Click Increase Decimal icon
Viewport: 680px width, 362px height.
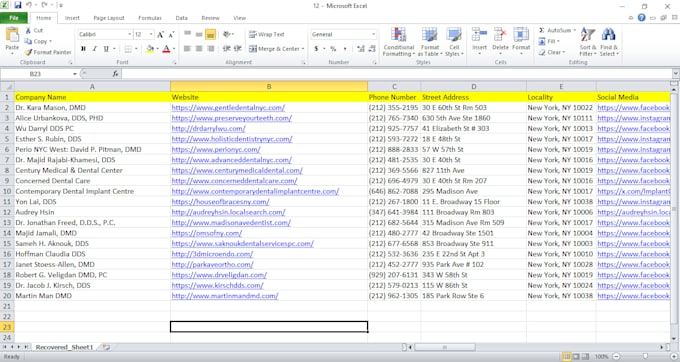[361, 49]
